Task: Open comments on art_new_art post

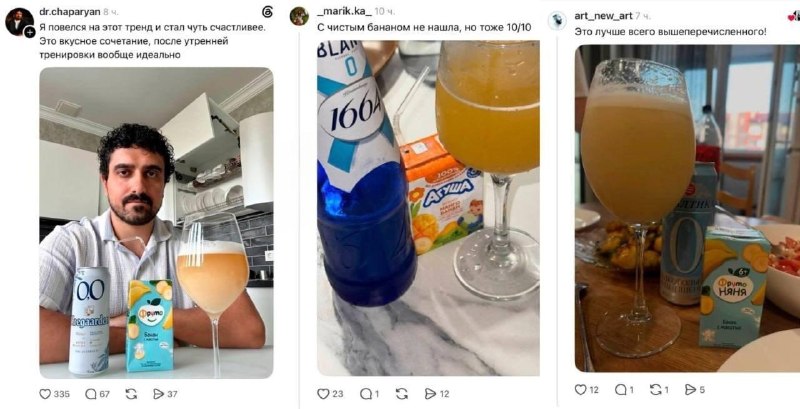Action: coord(620,390)
